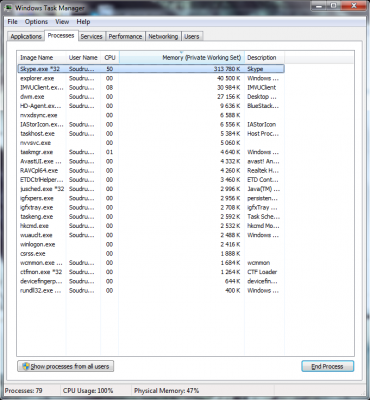Sort by Memory (Private Working Set) column
This screenshot has height=400, width=370.
[x=182, y=57]
